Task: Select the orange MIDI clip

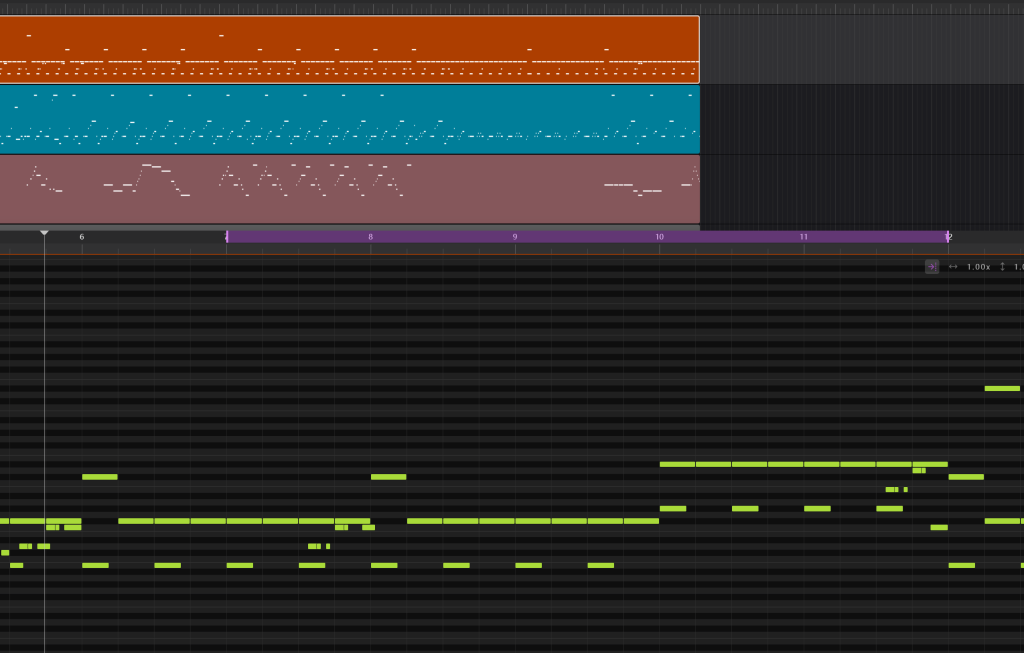Action: pos(348,49)
